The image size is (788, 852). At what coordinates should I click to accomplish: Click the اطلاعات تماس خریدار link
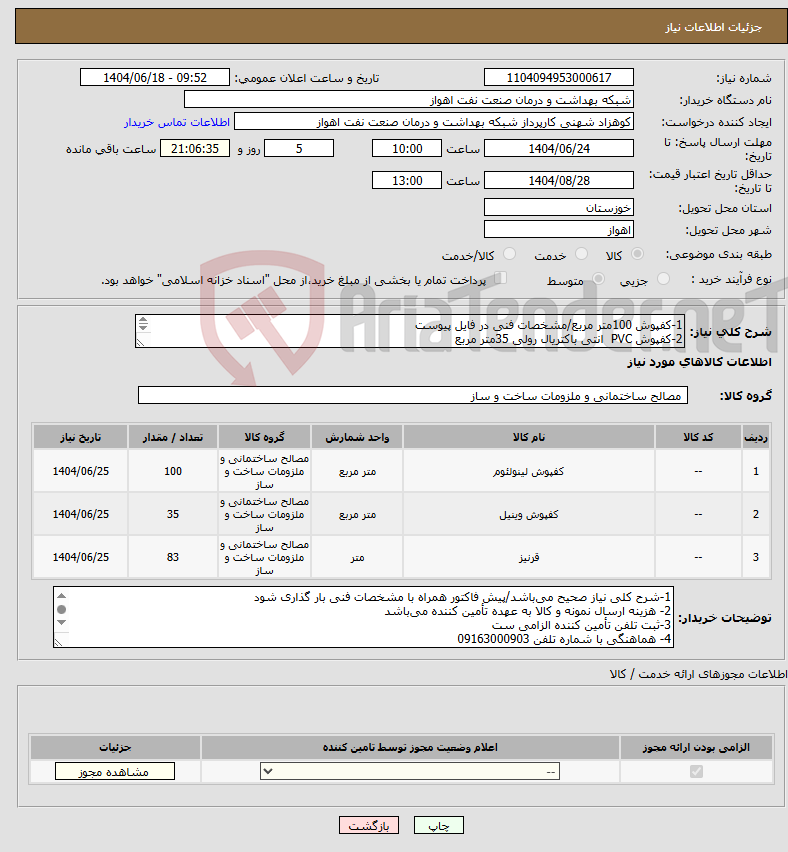(x=177, y=122)
